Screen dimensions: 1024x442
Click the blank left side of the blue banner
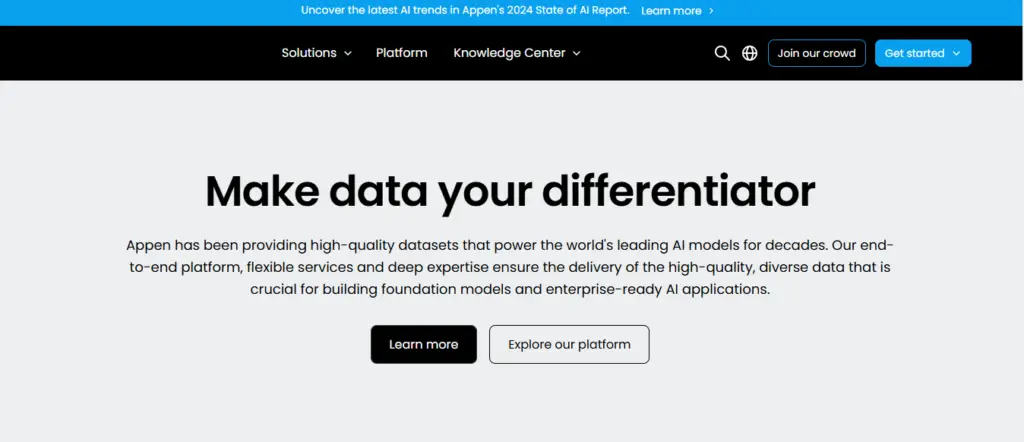(x=120, y=11)
